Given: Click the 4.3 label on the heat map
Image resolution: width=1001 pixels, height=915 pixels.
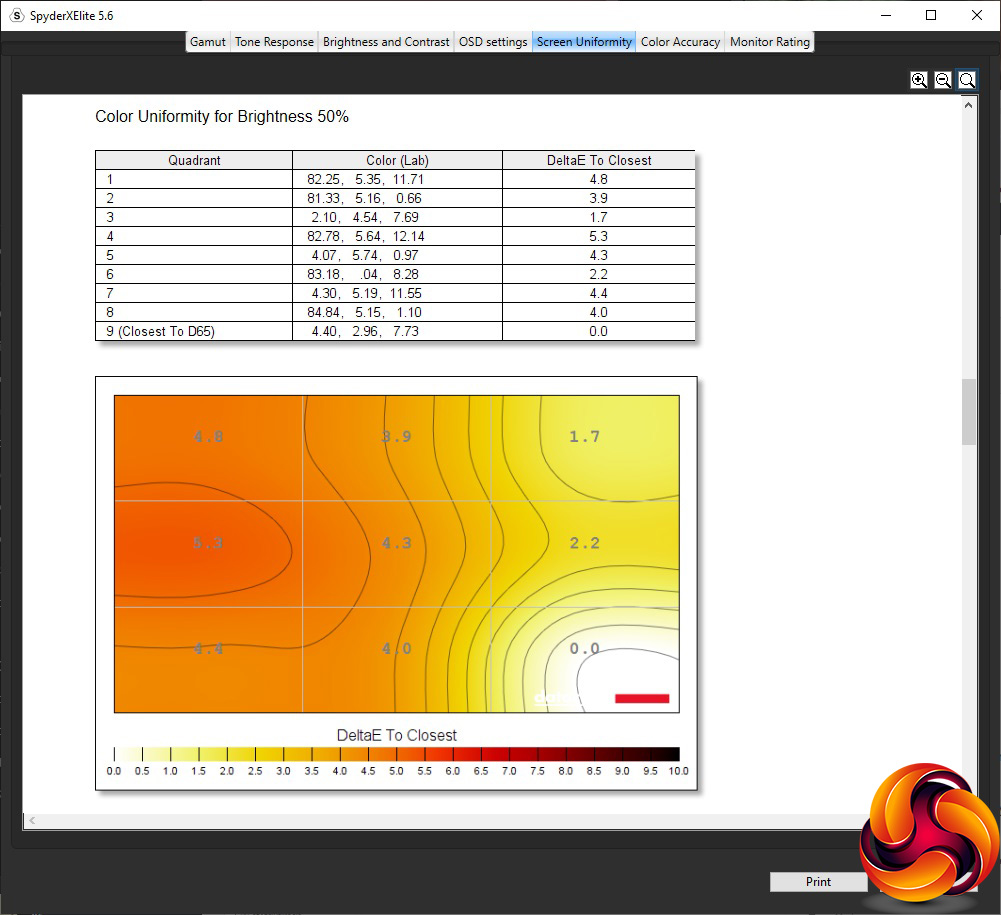Looking at the screenshot, I should pos(396,543).
